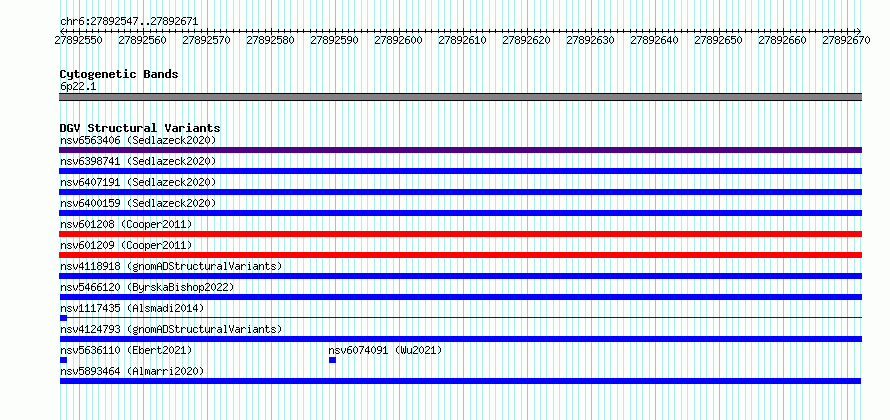
Task: Open the nsv601208 (Cooper2011) label
Action: (x=126, y=224)
